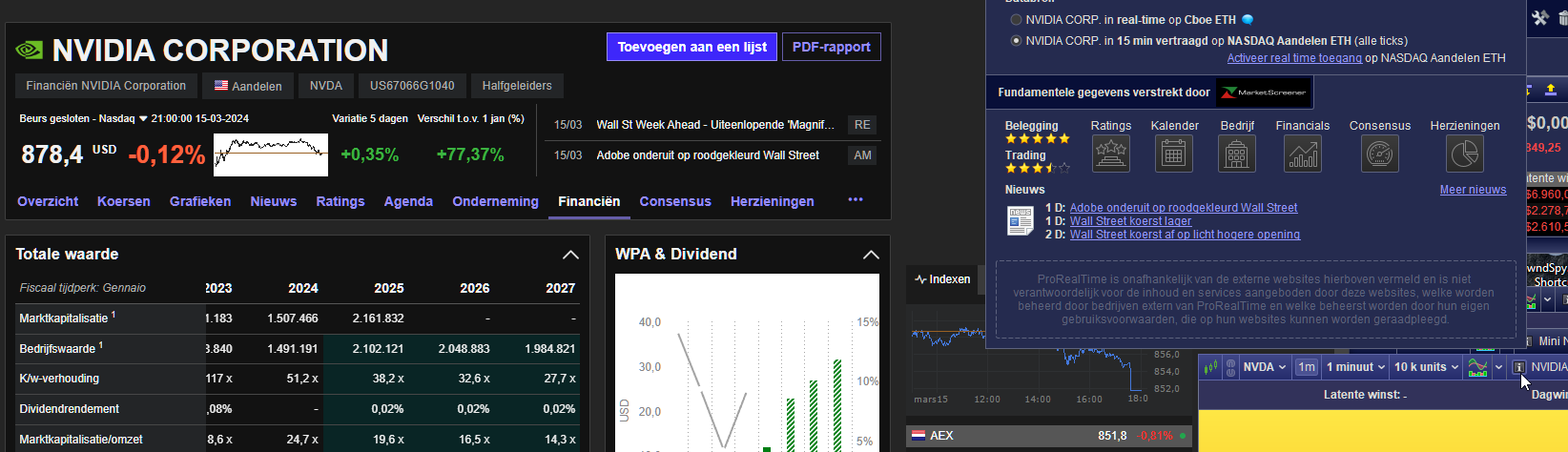Open the Herzieningen pie chart icon
Image resolution: width=1568 pixels, height=452 pixels.
(1464, 154)
